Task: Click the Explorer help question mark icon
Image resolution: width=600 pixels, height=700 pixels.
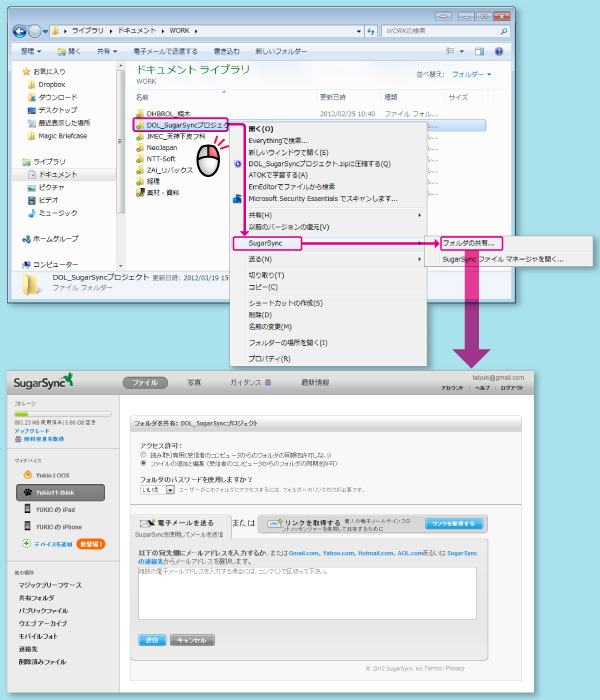Action: click(x=499, y=51)
